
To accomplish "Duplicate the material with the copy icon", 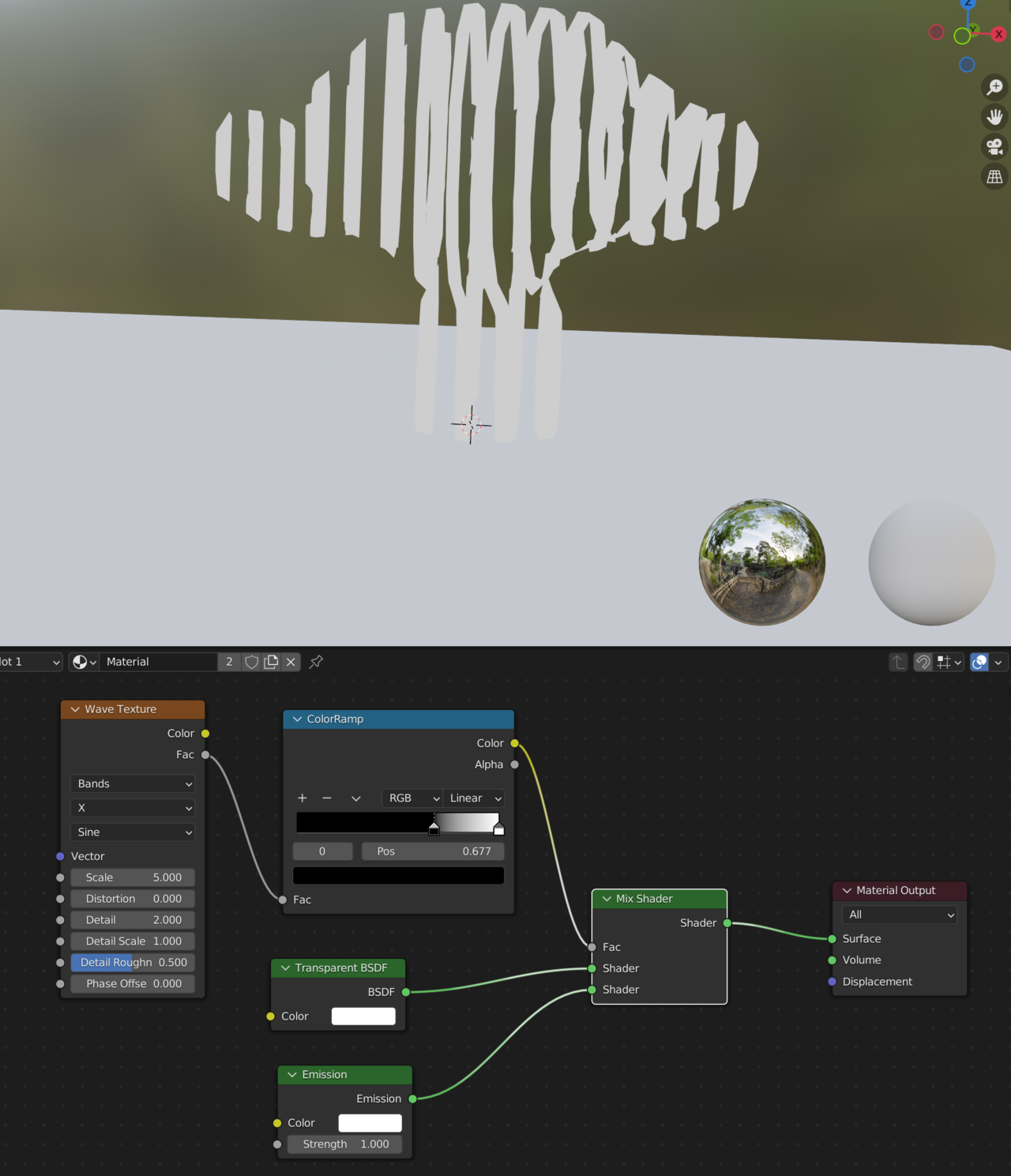I will (x=271, y=662).
